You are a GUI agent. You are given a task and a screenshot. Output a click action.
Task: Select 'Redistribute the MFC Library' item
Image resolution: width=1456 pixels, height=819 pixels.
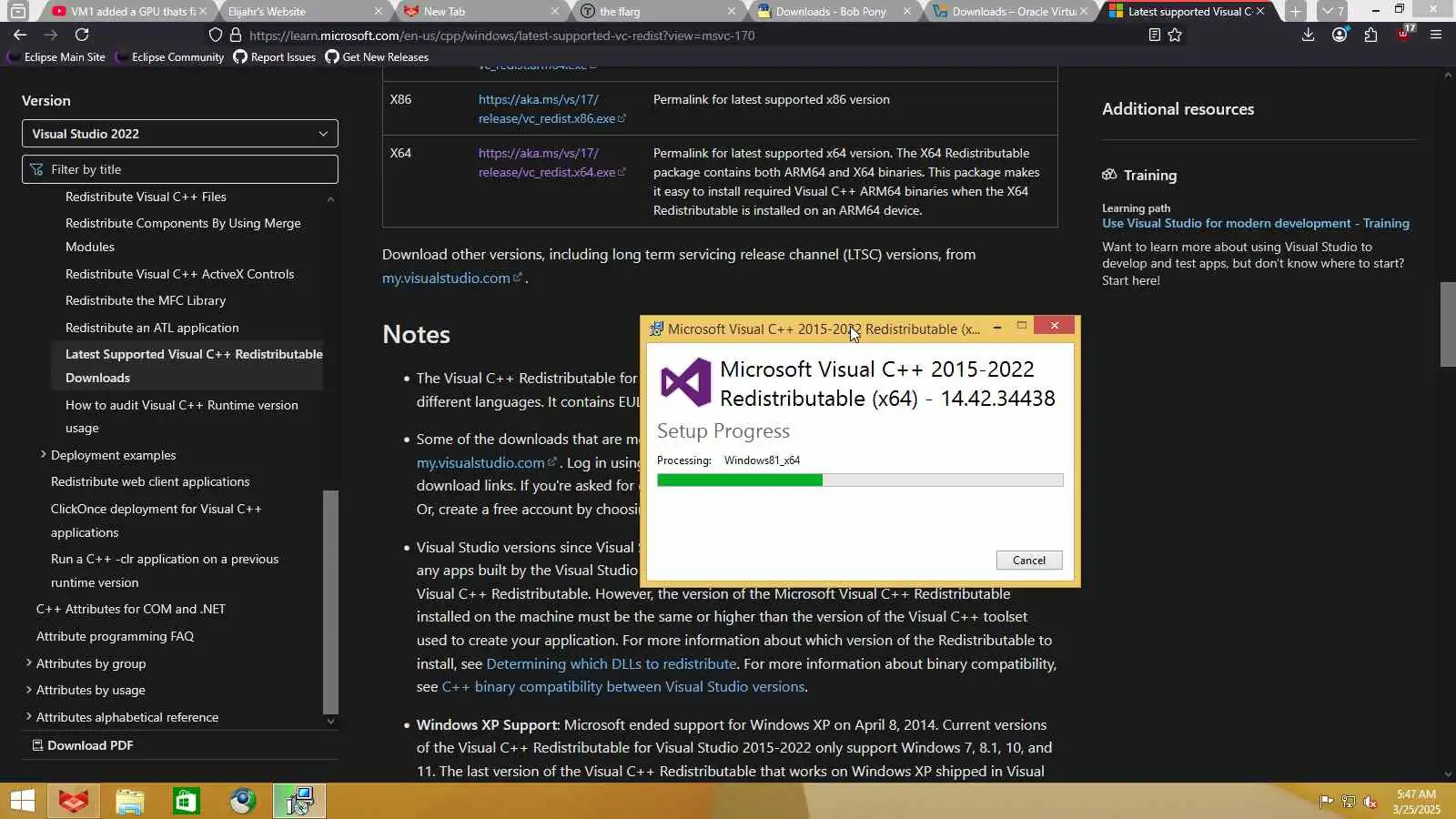coord(146,300)
